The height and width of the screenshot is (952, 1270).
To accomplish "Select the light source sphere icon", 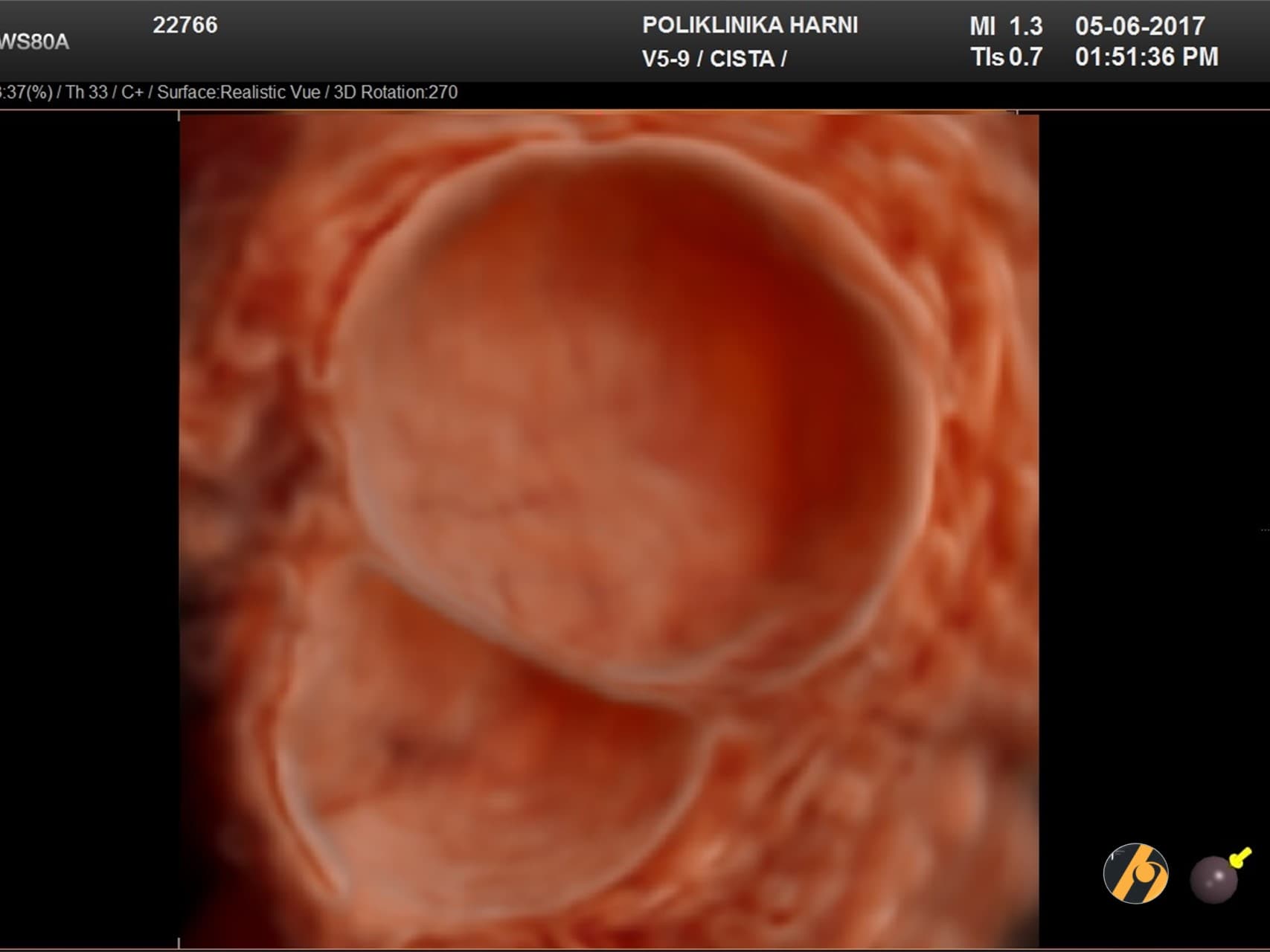I will (1213, 880).
